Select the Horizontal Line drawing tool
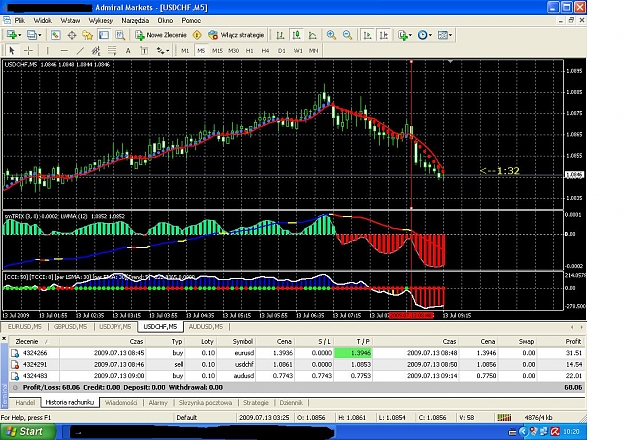The image size is (625, 440). [x=64, y=51]
